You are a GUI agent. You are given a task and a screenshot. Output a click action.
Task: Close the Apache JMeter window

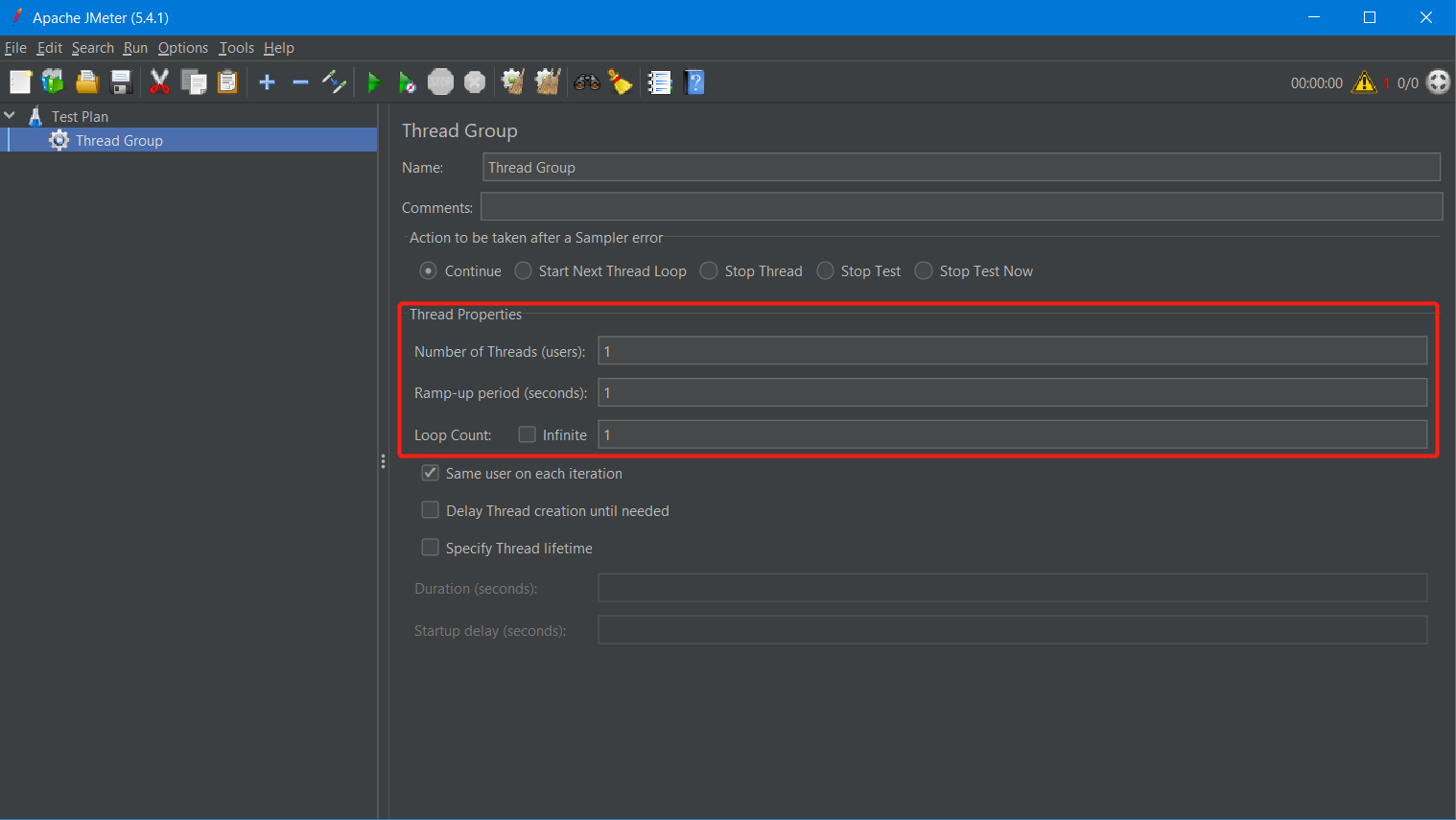pyautogui.click(x=1426, y=17)
